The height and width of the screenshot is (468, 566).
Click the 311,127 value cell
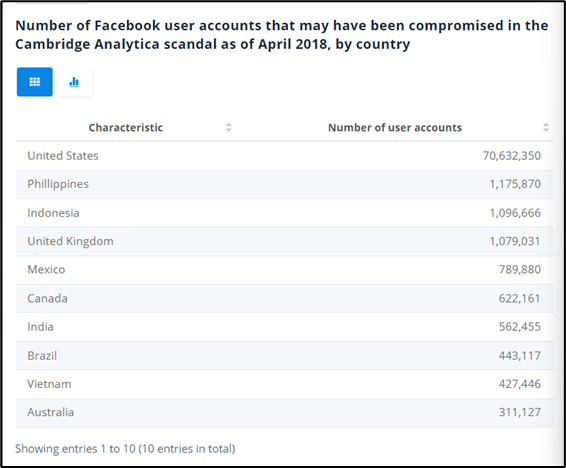click(x=520, y=412)
